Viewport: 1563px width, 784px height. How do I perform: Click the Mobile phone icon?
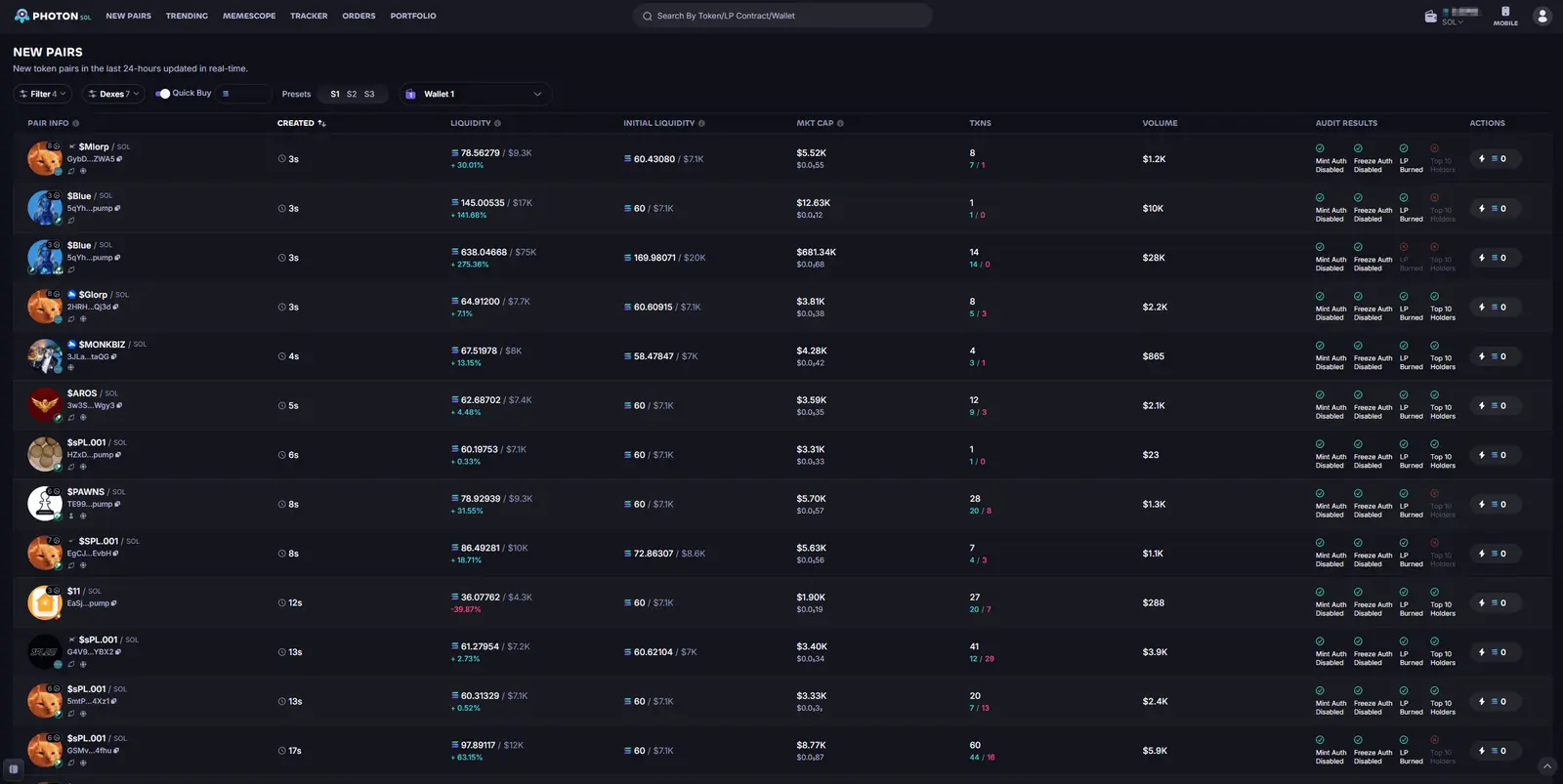pos(1505,12)
